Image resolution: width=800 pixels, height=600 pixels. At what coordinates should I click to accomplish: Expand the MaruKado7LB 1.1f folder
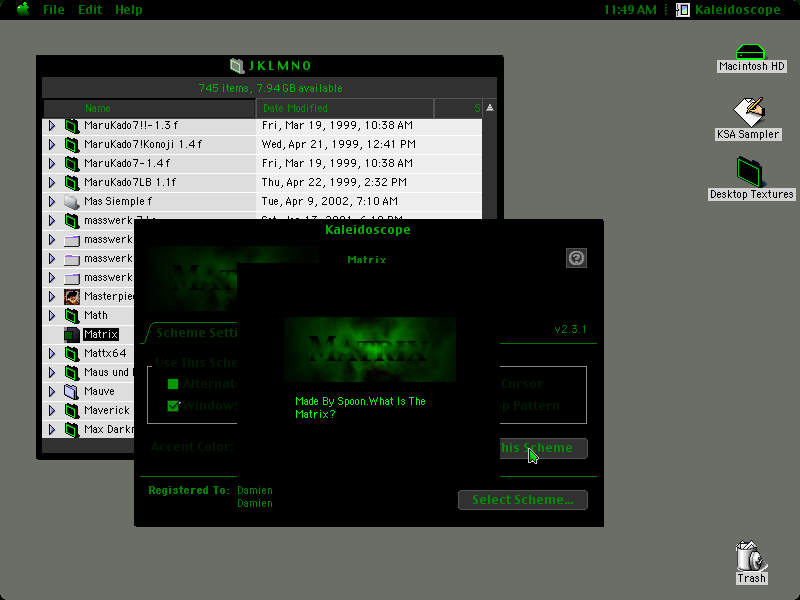click(52, 182)
